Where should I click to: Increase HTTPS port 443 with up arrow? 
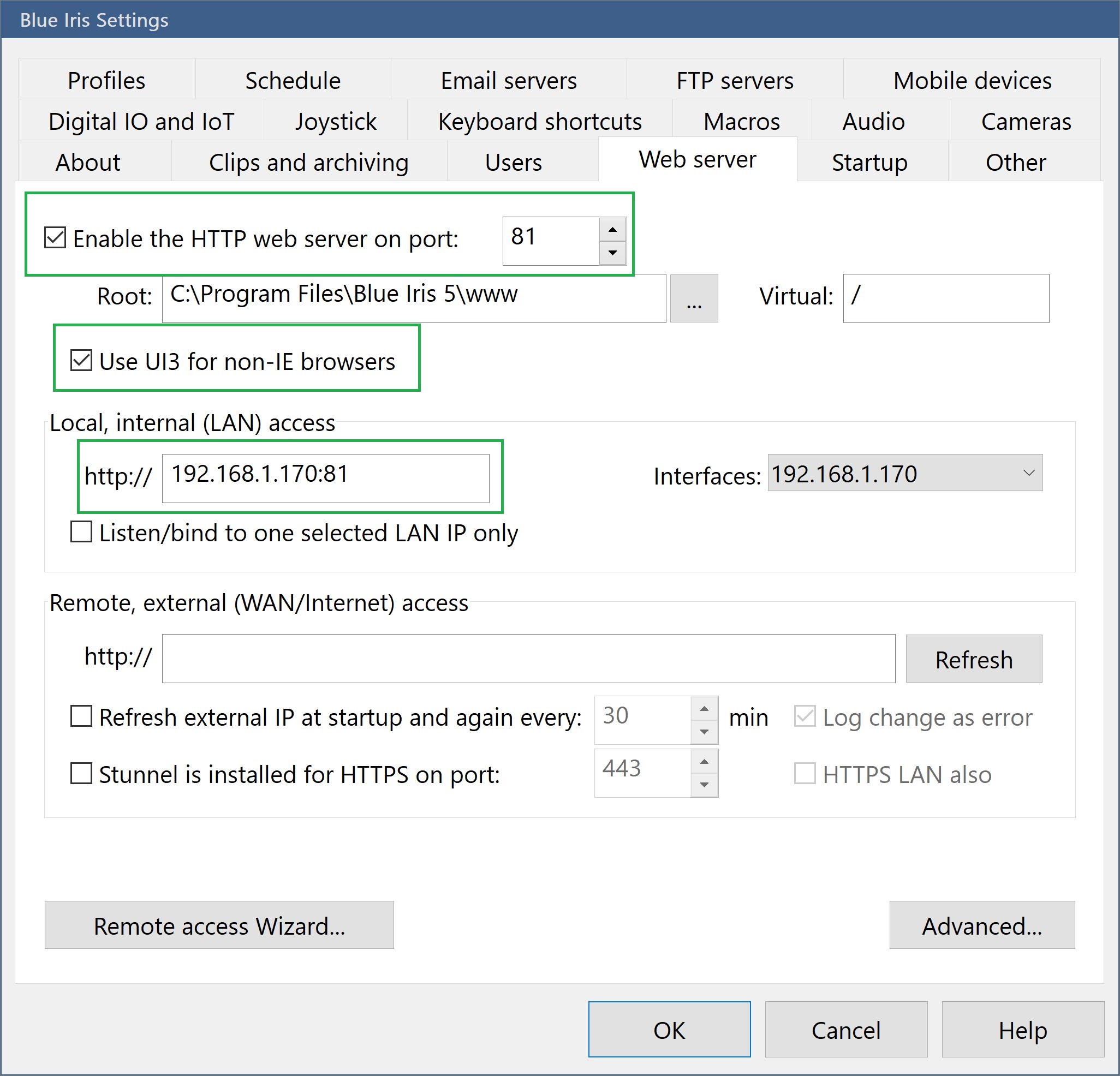704,762
